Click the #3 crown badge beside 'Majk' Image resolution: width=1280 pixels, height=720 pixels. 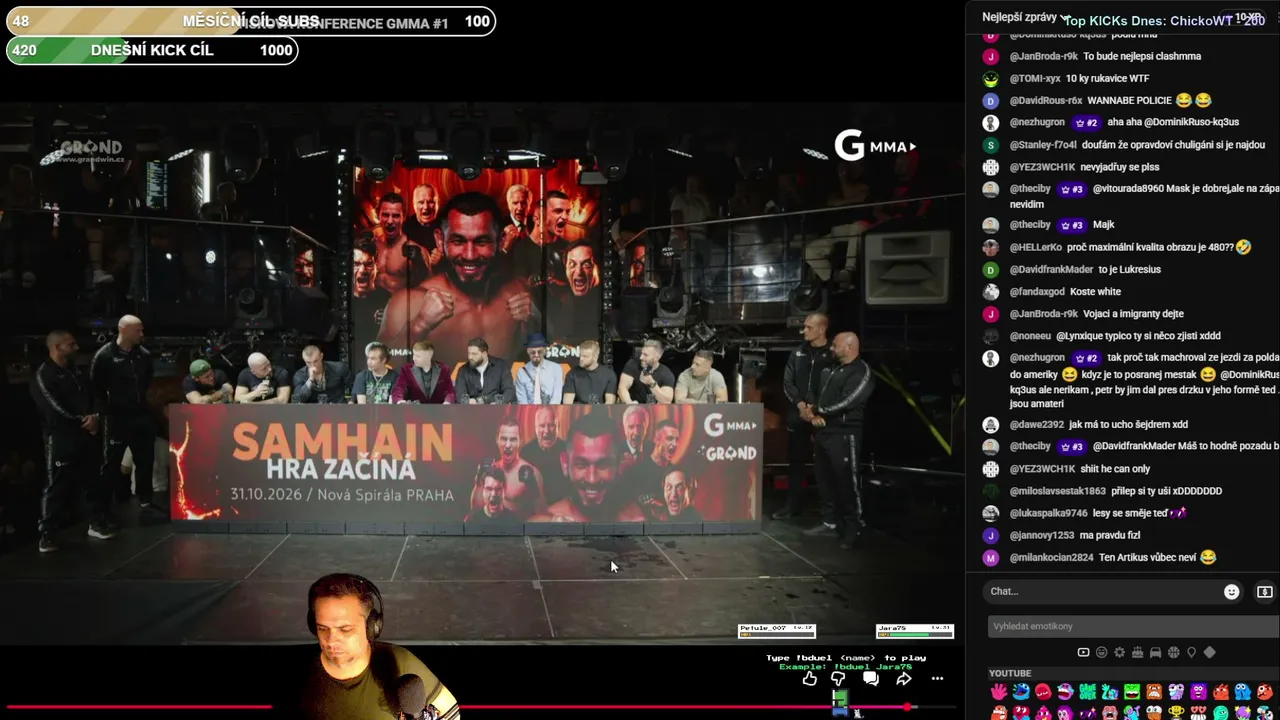click(1071, 225)
